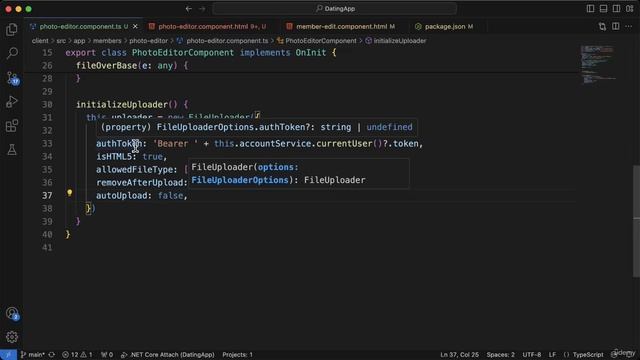Select 'src' in the breadcrumb path
Image resolution: width=640 pixels, height=360 pixels.
pyautogui.click(x=61, y=41)
